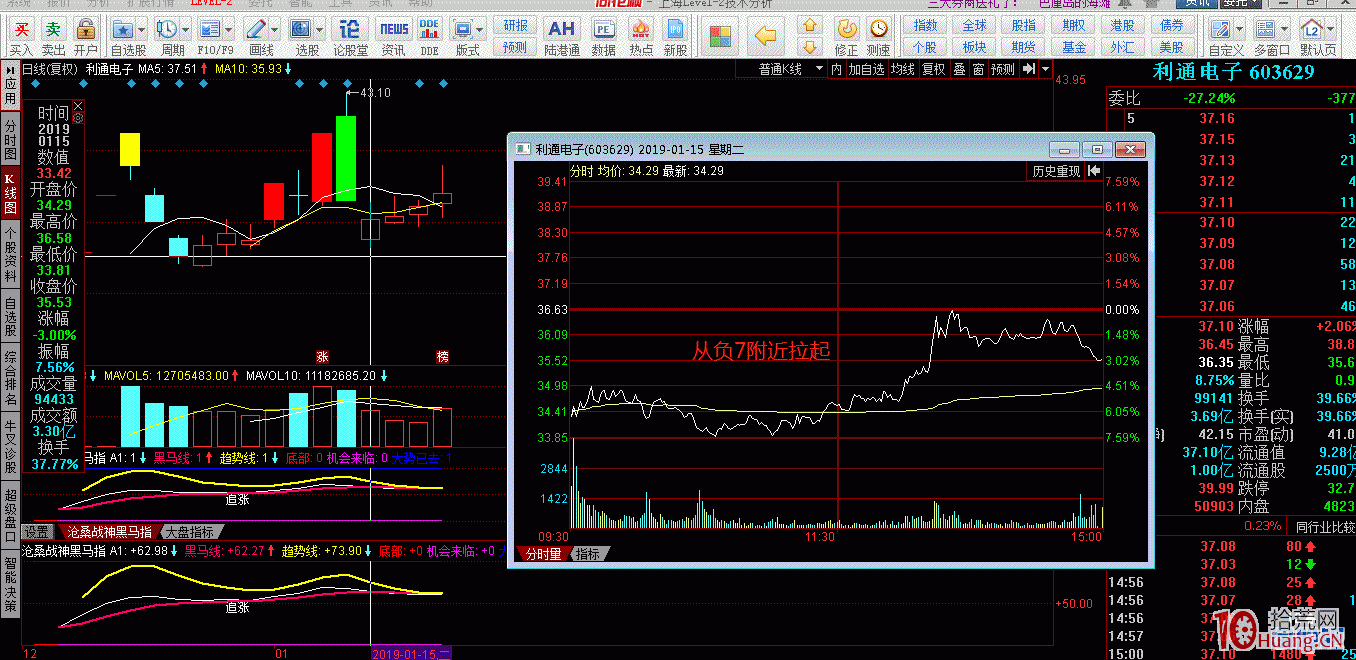Switch to K线图 sidebar tab
Viewport: 1356px width, 660px height.
tap(10, 195)
